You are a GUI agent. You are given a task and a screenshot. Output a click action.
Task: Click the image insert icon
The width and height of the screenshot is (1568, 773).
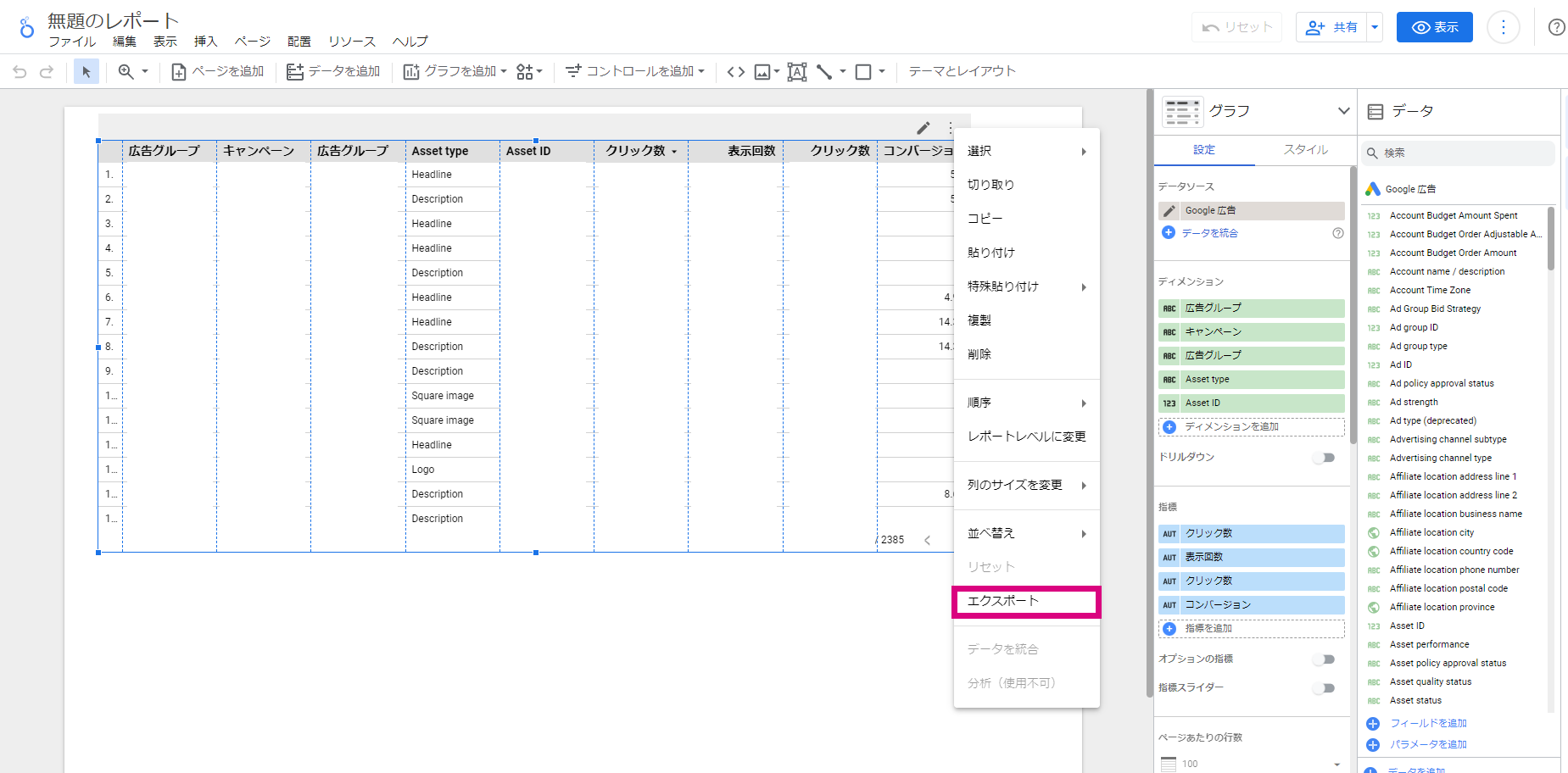[x=762, y=72]
